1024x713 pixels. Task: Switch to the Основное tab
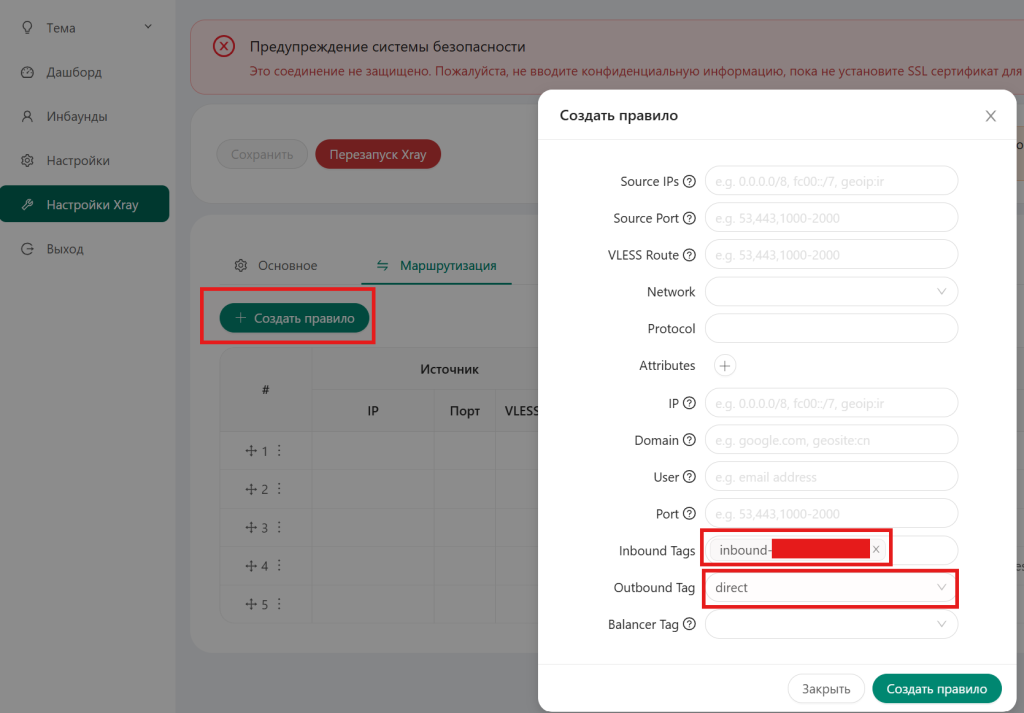click(x=276, y=266)
